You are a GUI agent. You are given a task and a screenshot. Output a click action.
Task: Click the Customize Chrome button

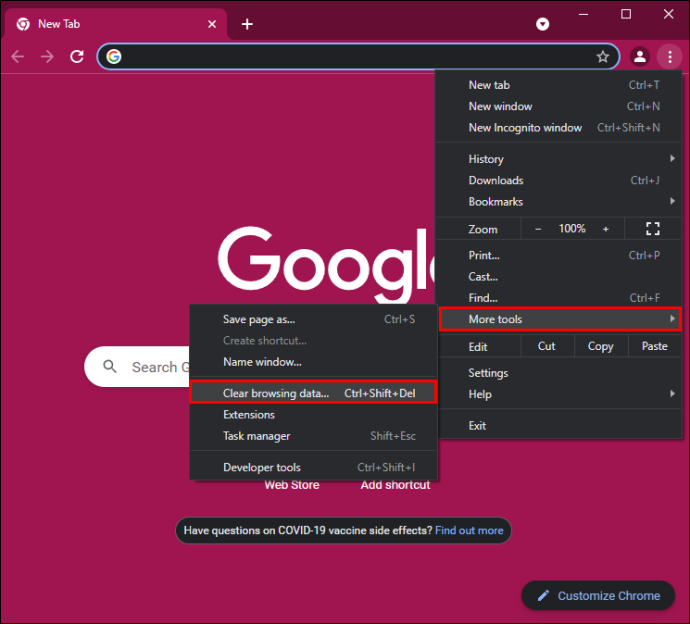[598, 595]
